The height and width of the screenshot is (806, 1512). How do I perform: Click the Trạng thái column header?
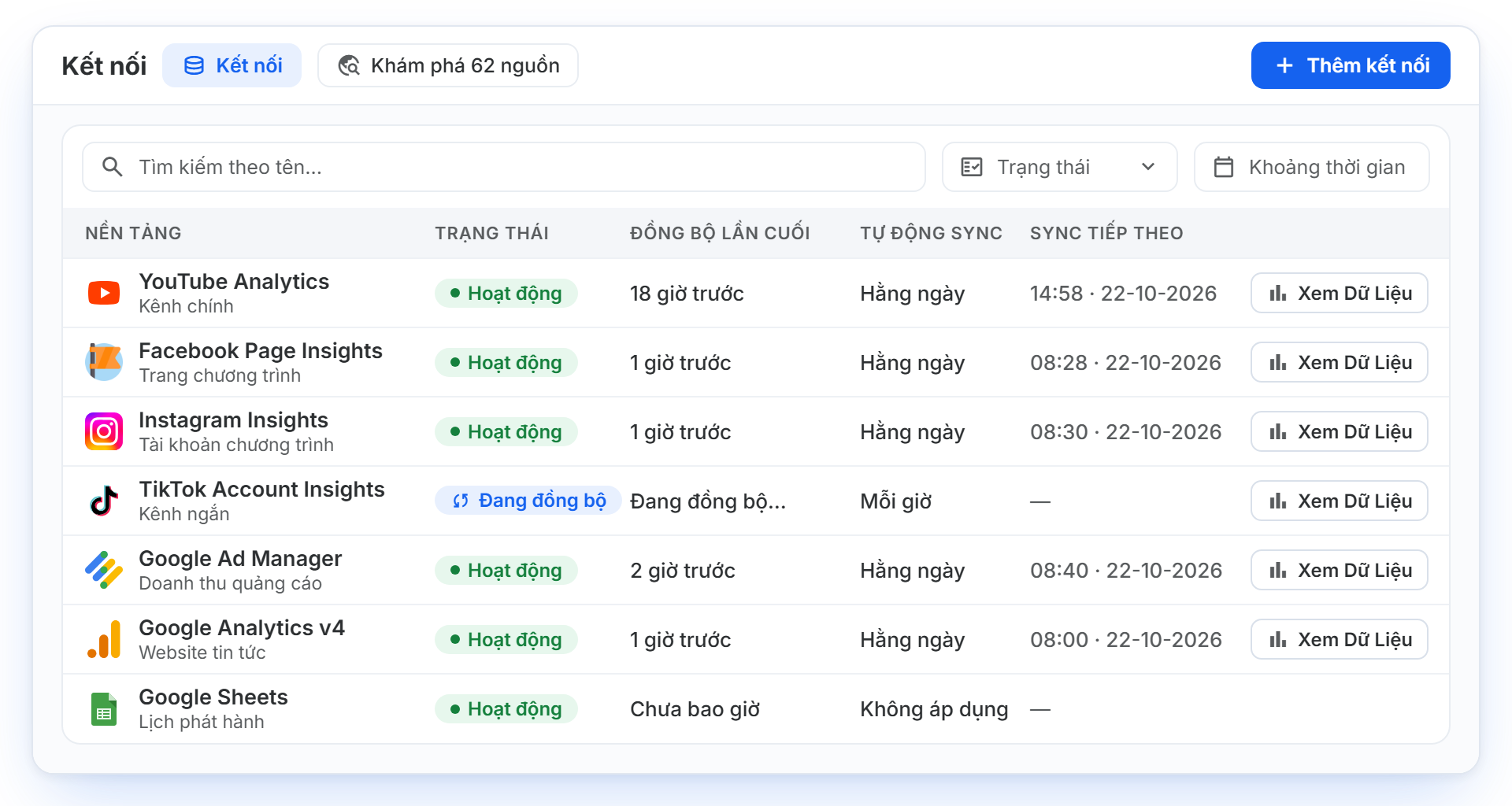[x=492, y=233]
